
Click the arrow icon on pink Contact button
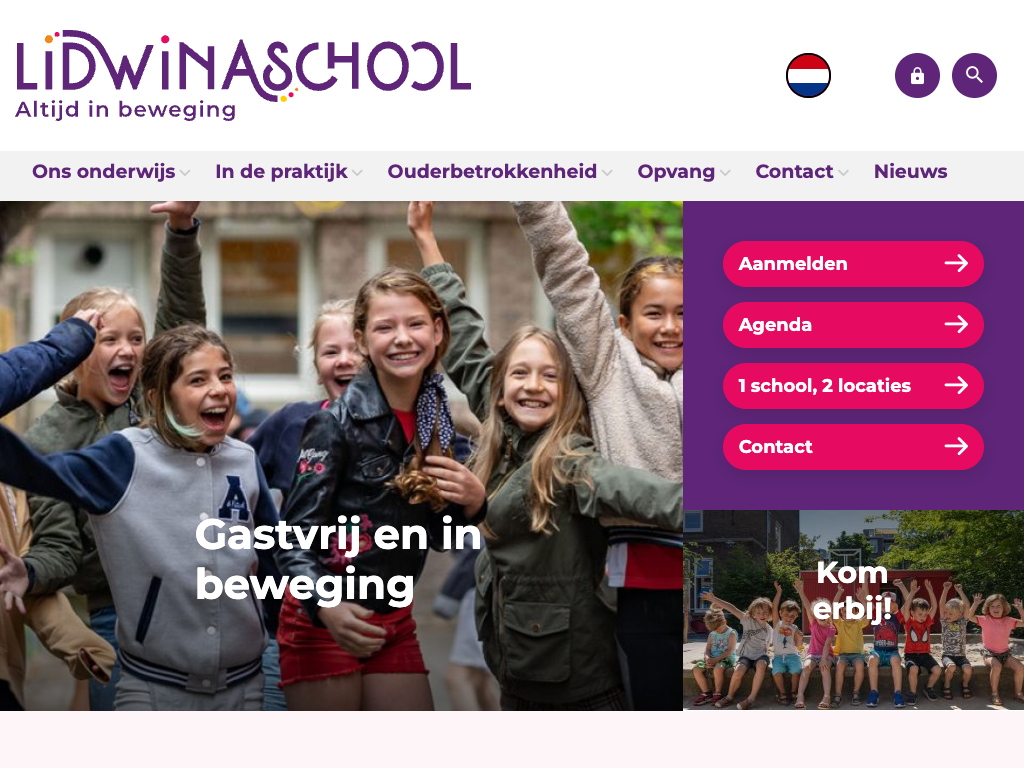click(956, 446)
